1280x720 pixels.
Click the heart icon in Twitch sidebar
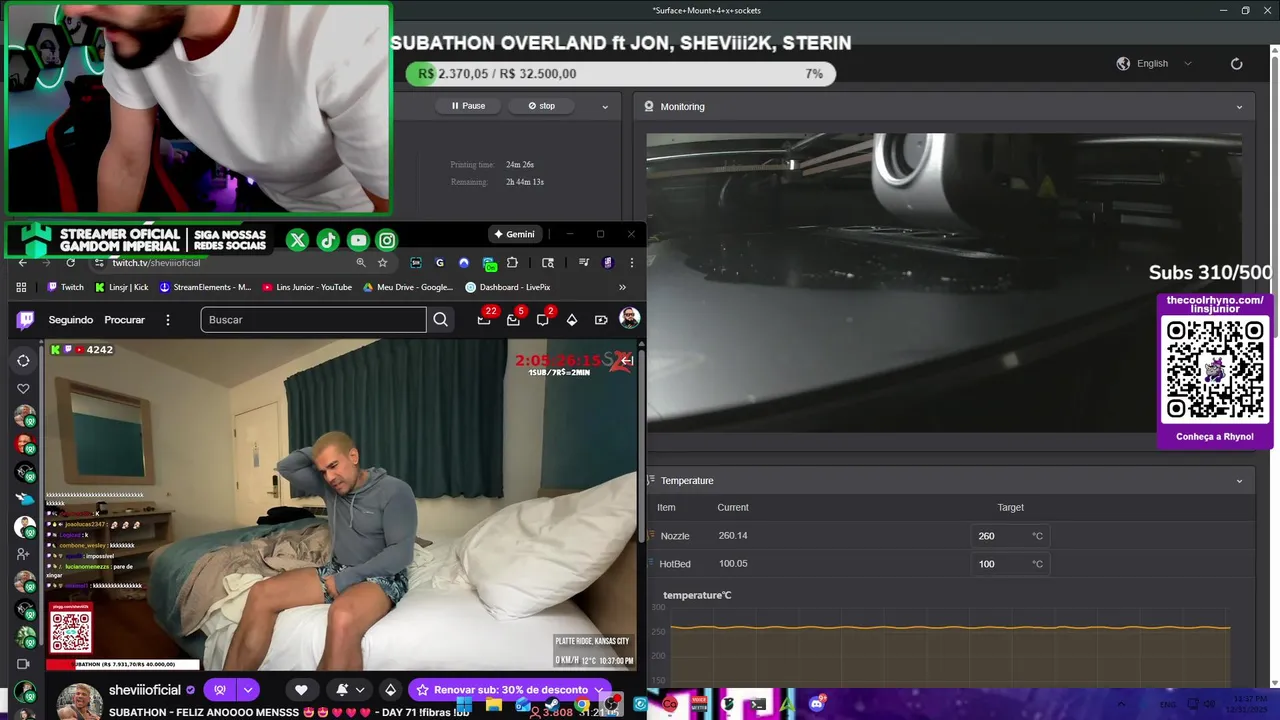(x=23, y=389)
